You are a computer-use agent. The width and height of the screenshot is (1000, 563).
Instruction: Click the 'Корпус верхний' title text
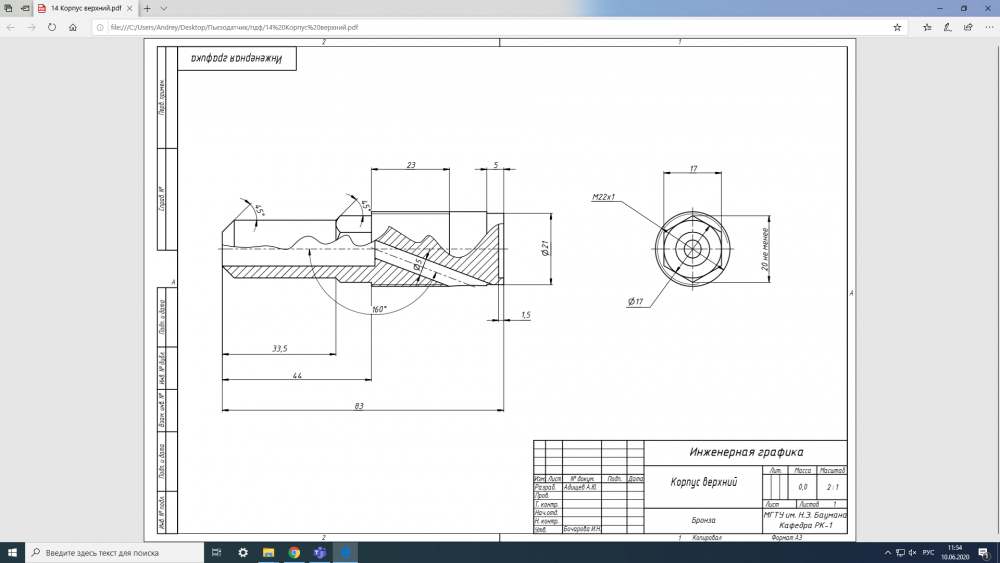(703, 483)
